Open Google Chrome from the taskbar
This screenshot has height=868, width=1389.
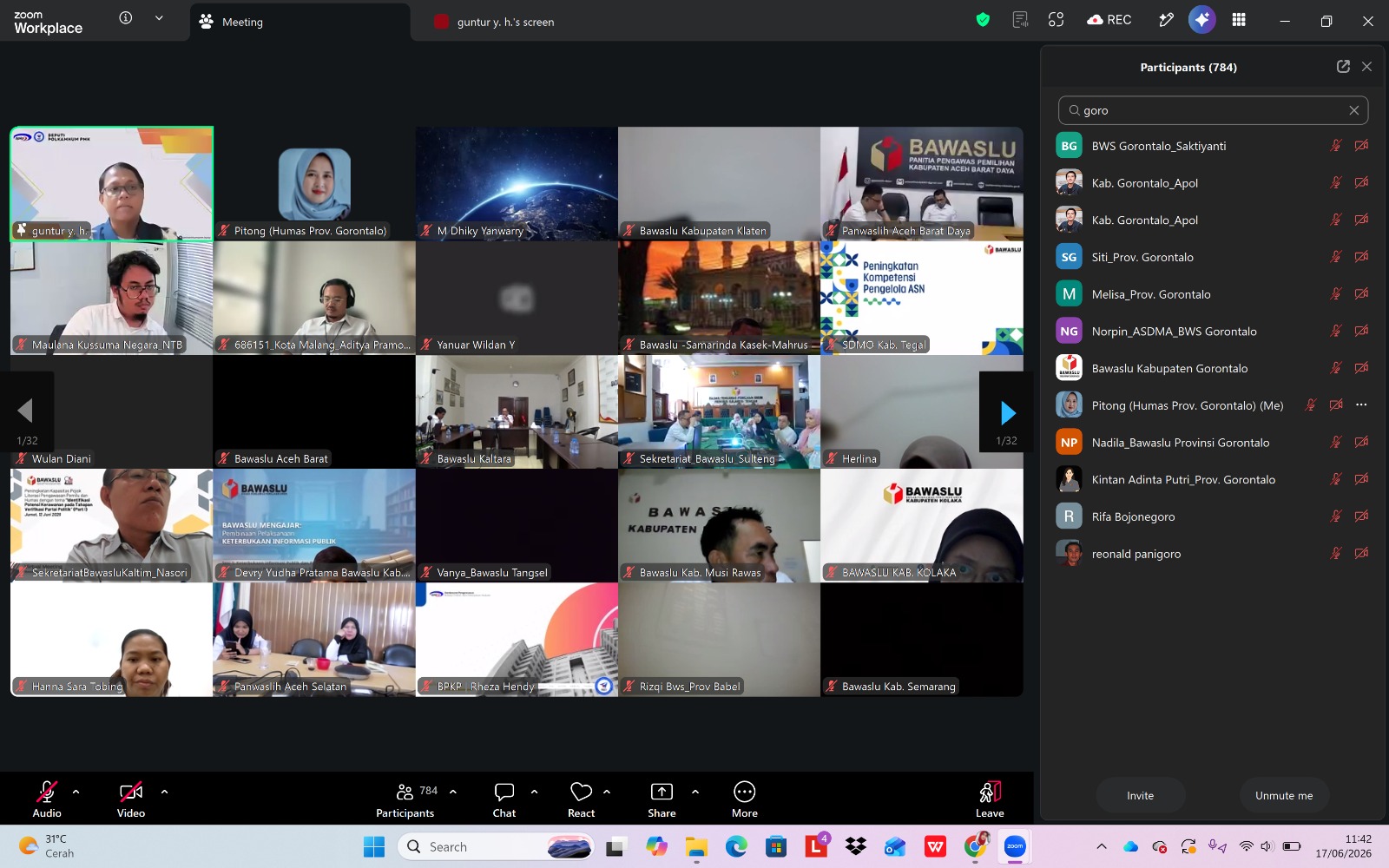976,845
